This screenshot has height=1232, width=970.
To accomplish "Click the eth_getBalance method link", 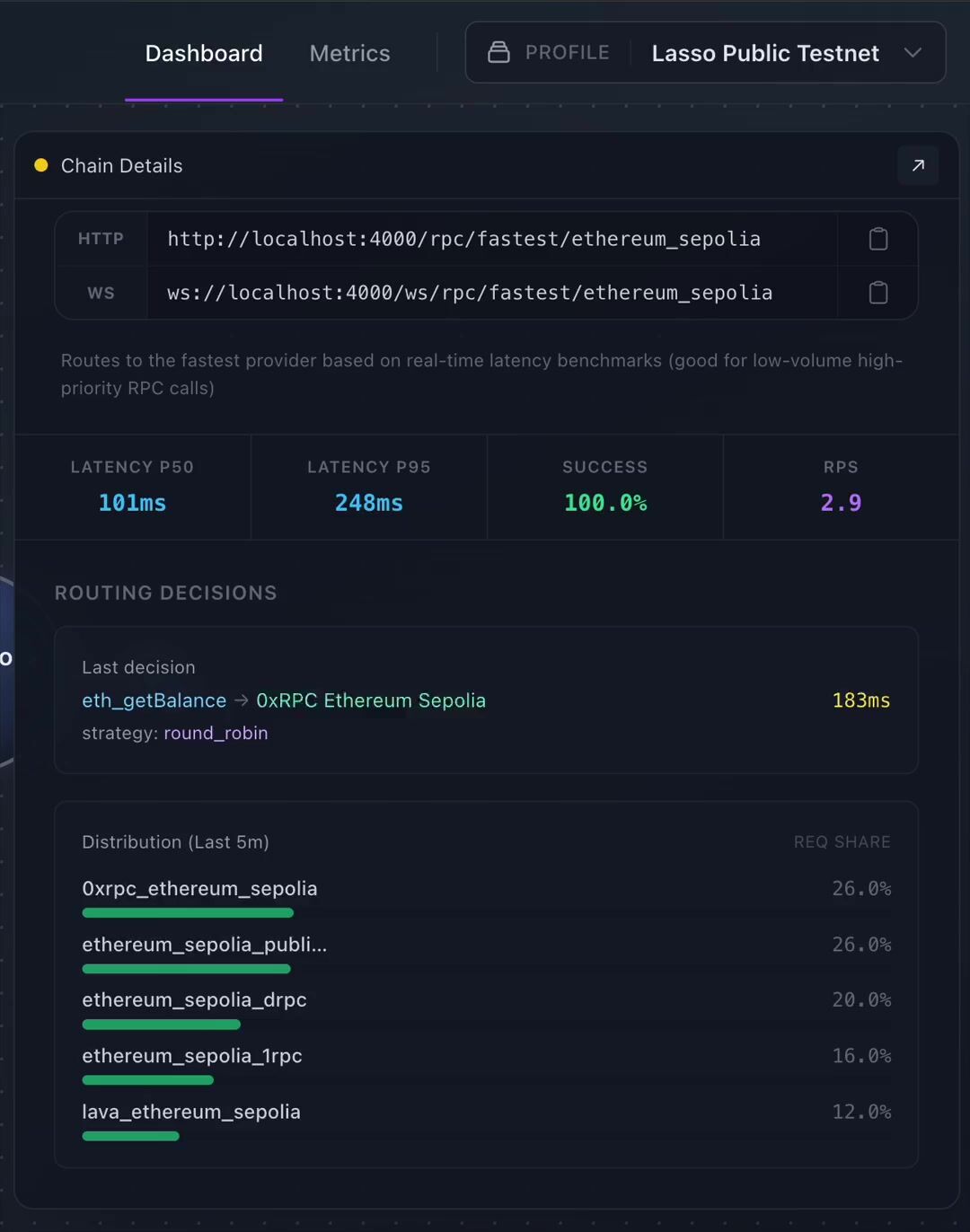I will click(x=154, y=700).
